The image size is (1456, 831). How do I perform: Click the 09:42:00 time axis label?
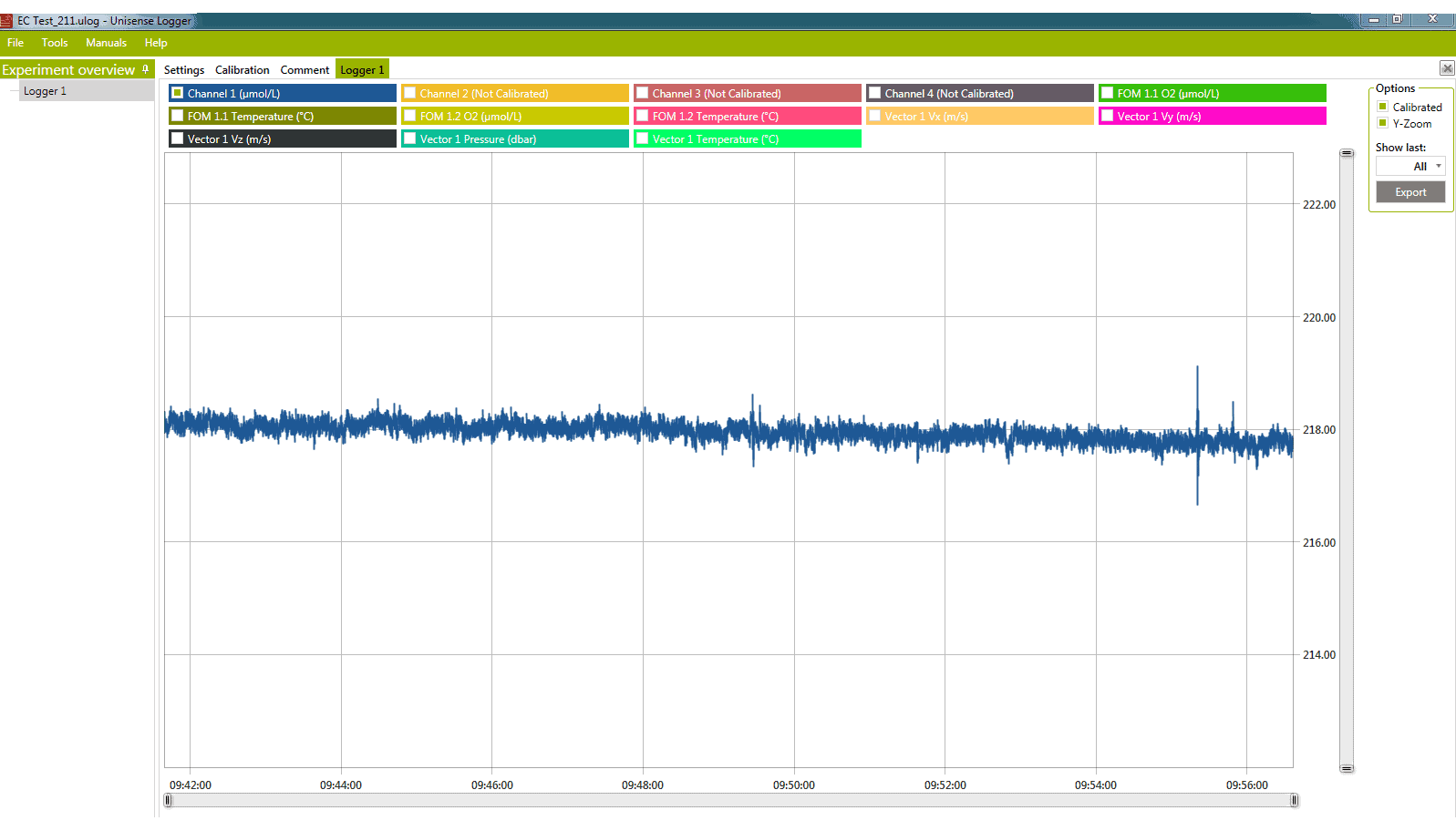click(191, 785)
